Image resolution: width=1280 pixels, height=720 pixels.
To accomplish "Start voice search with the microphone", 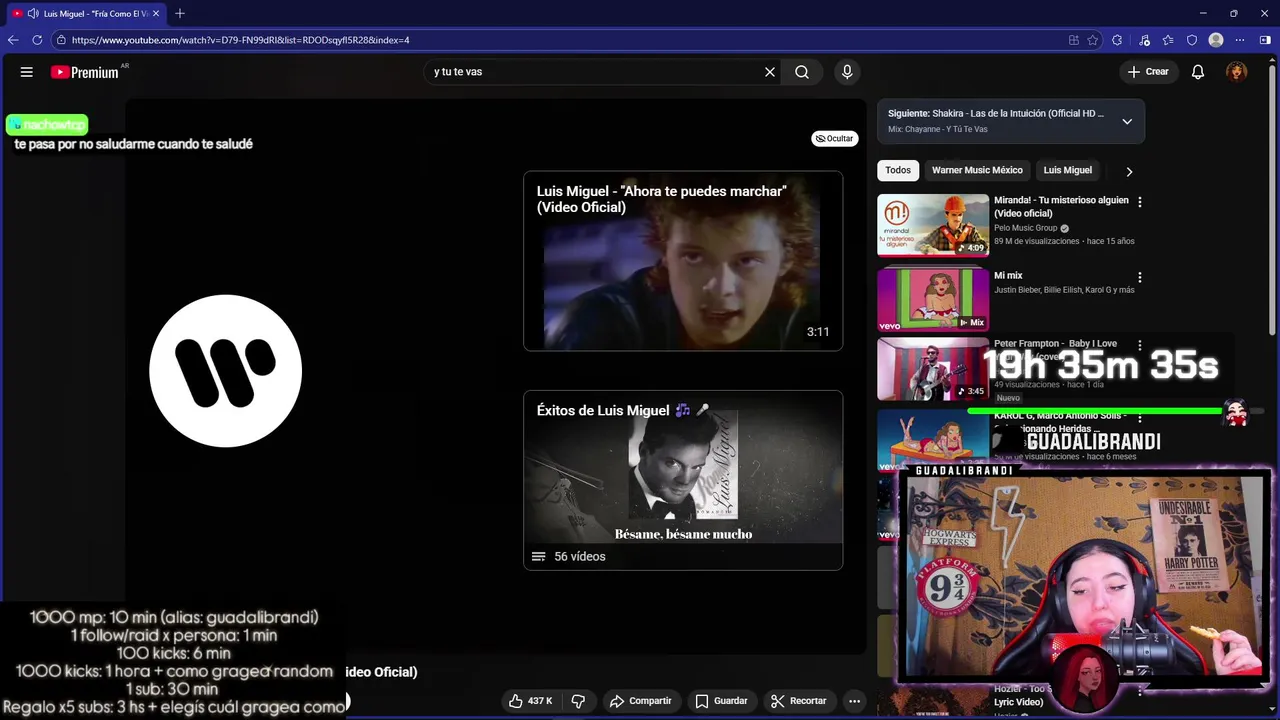I will (x=847, y=72).
